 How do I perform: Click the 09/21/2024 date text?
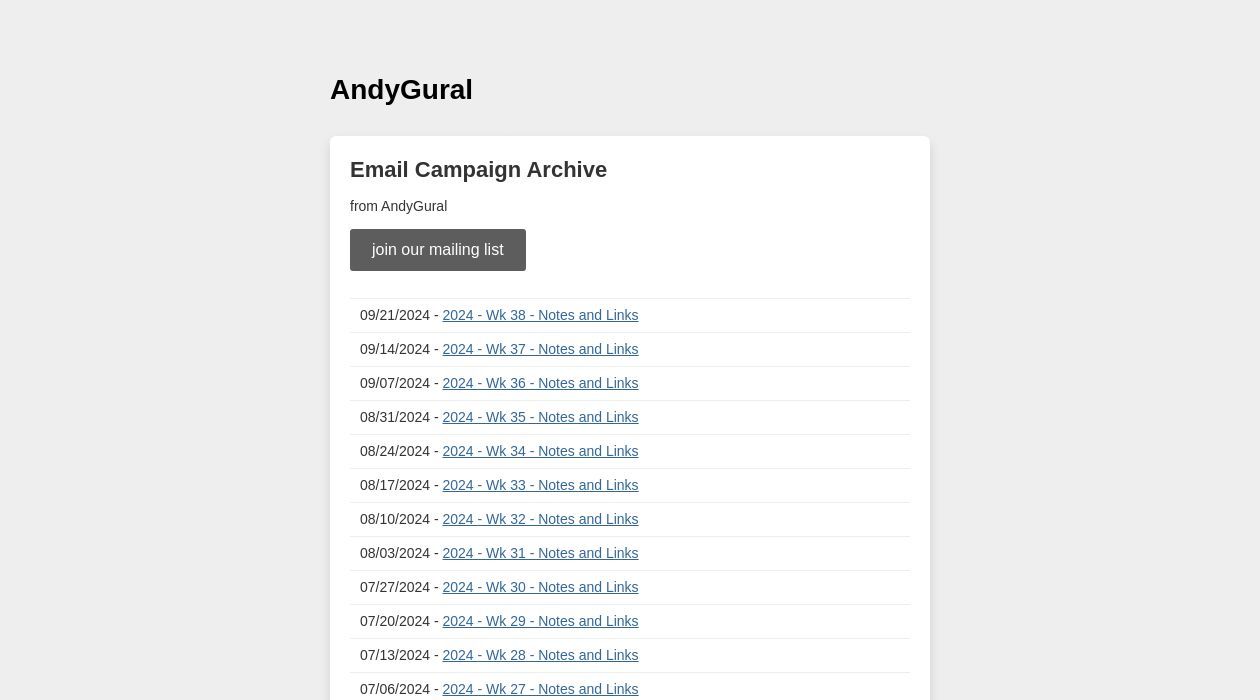(395, 315)
